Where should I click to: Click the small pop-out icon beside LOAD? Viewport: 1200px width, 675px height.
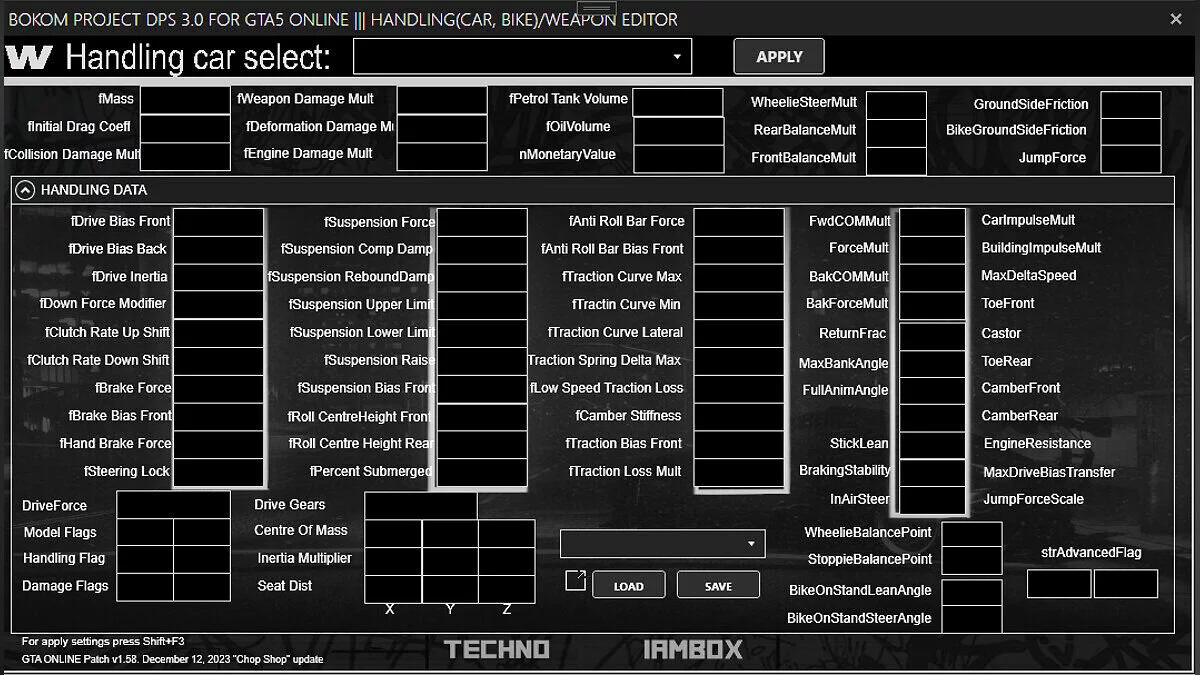pos(575,580)
